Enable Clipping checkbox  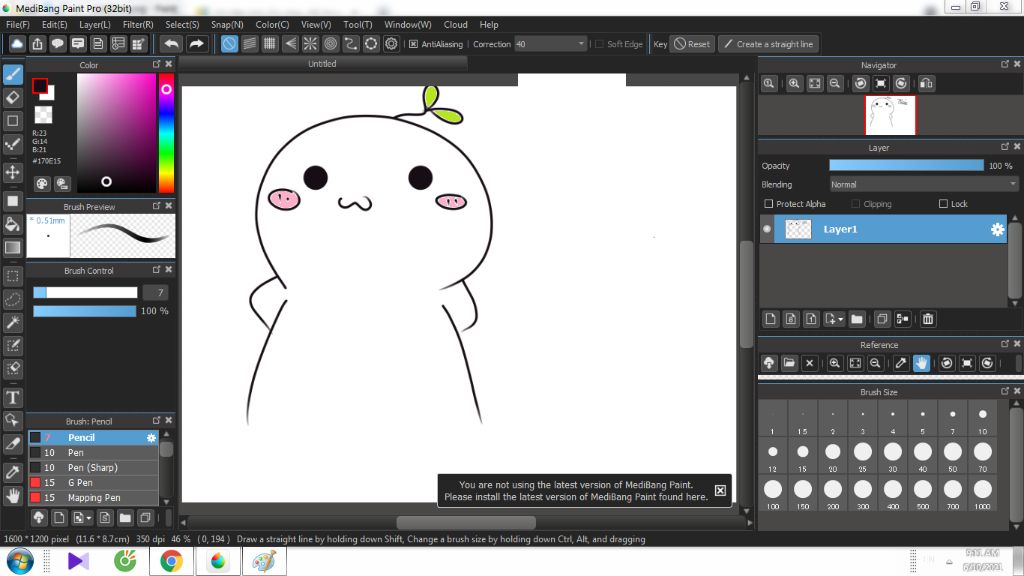click(x=856, y=204)
